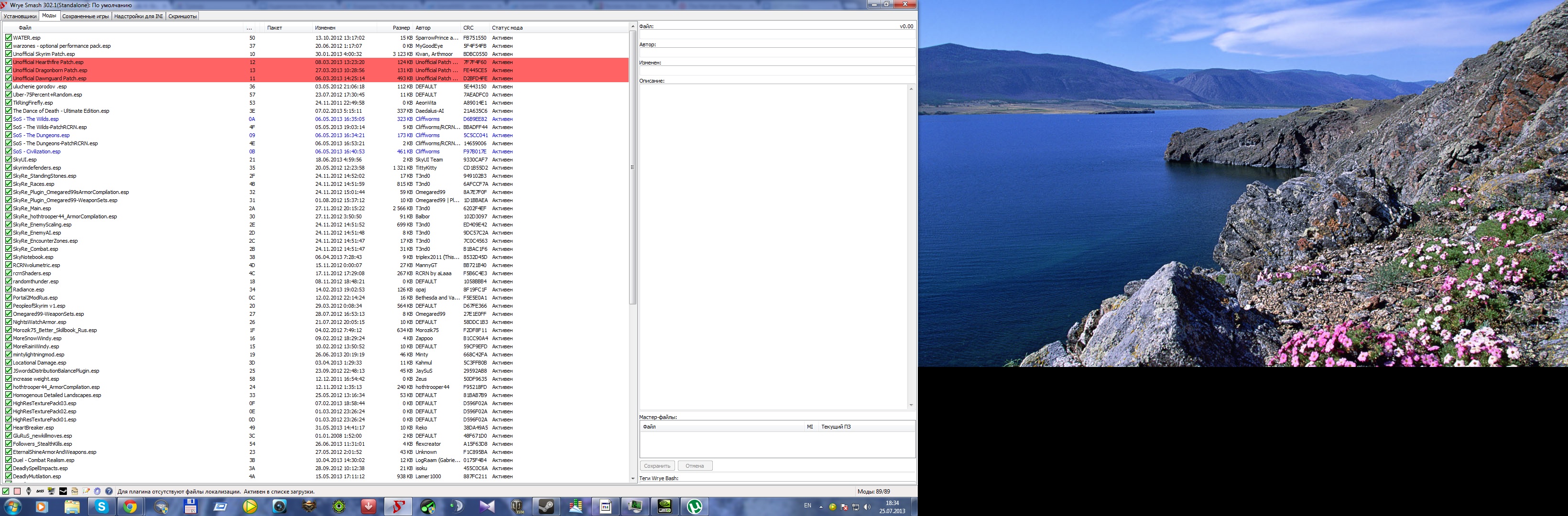This screenshot has height=516, width=1568.
Task: Toggle the Unofficial Skyrim Patch.esp checkbox
Action: tap(9, 54)
